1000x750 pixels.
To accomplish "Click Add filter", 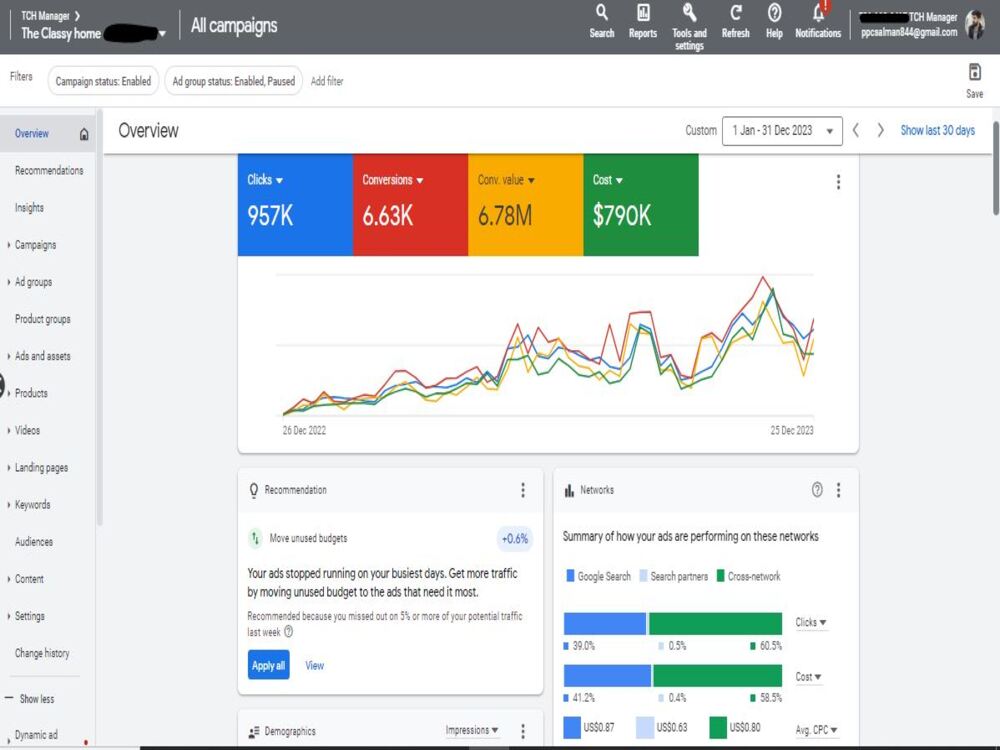I will coord(327,81).
